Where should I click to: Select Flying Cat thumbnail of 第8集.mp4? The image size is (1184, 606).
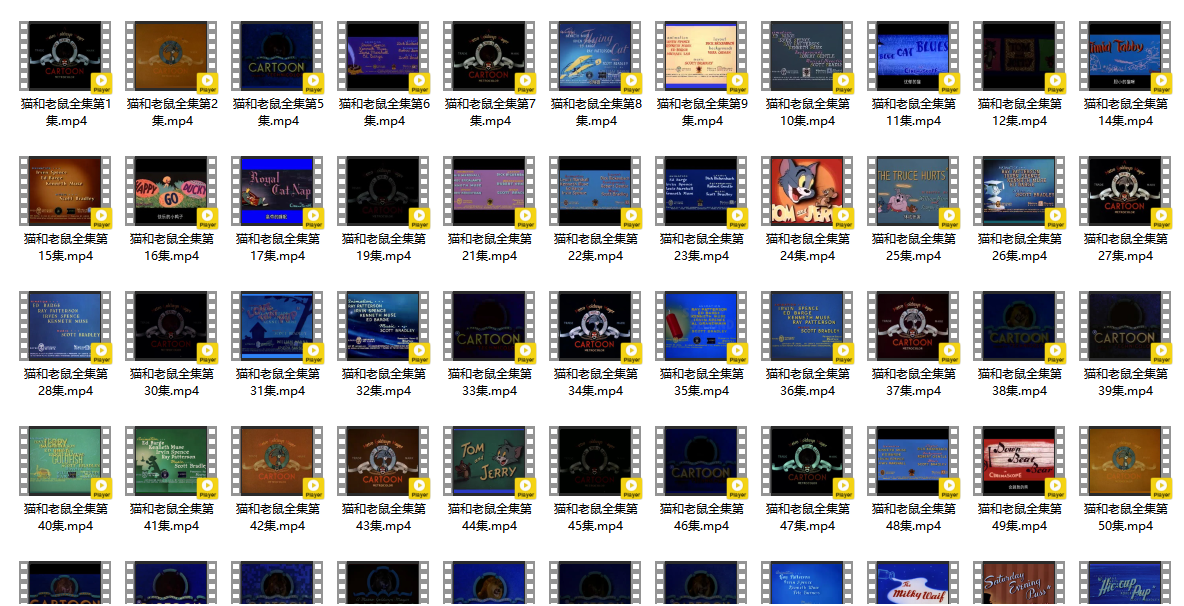click(596, 57)
